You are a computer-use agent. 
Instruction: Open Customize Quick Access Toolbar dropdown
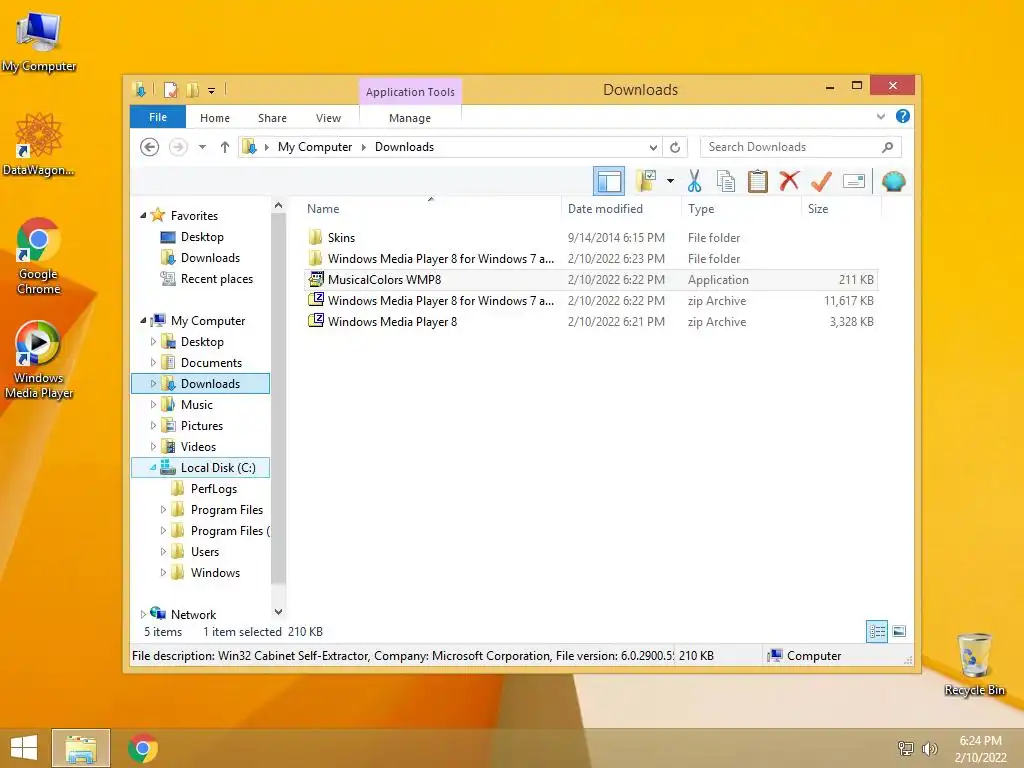click(x=211, y=91)
